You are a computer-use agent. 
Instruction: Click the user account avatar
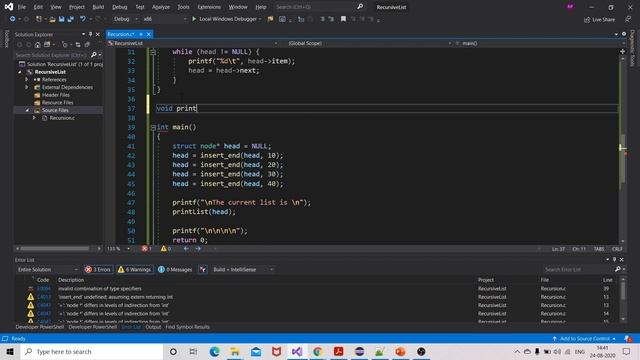(570, 7)
